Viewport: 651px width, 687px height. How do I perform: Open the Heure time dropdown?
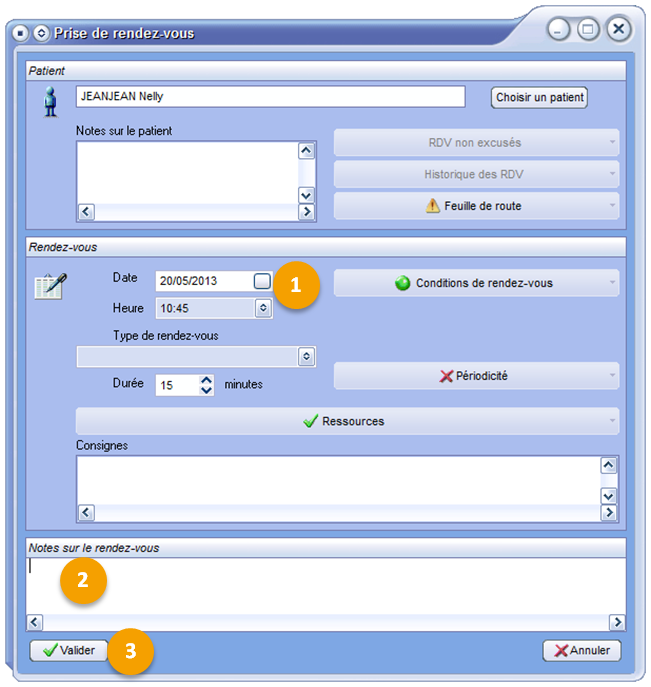coord(263,308)
